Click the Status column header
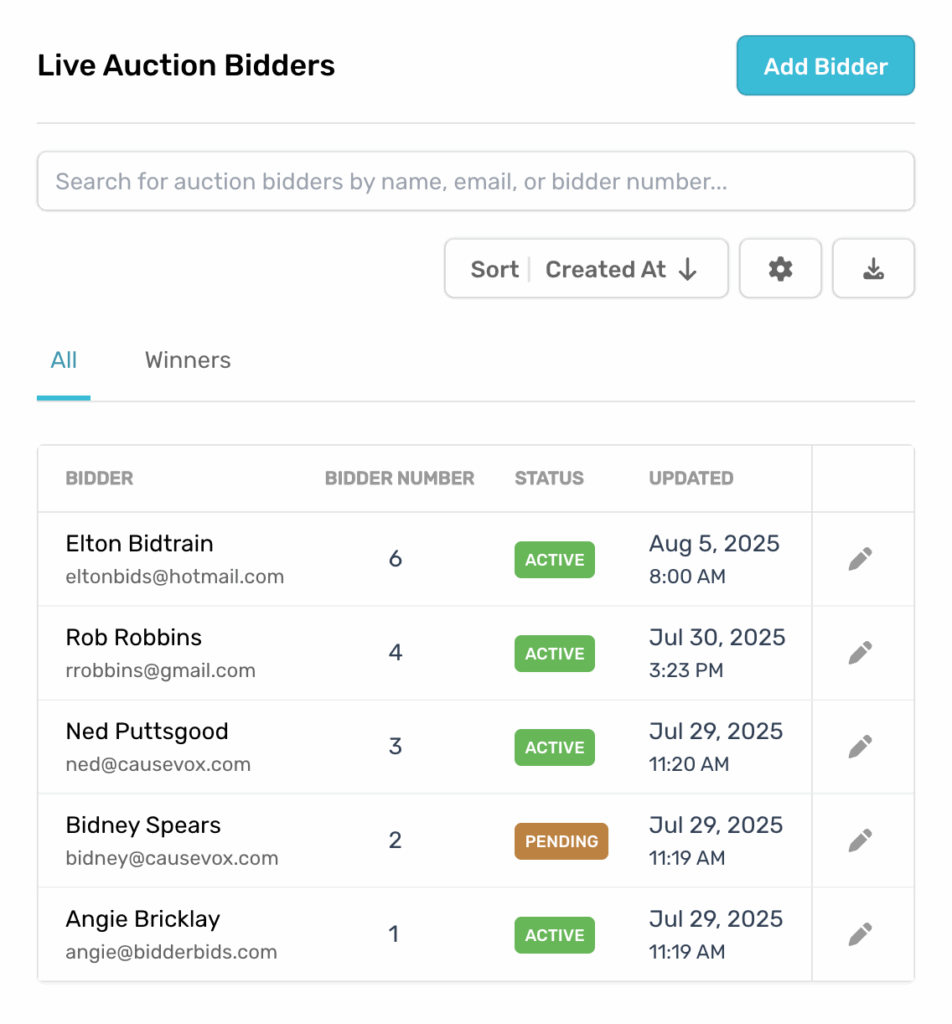Viewport: 952px width, 1024px height. pyautogui.click(x=548, y=478)
